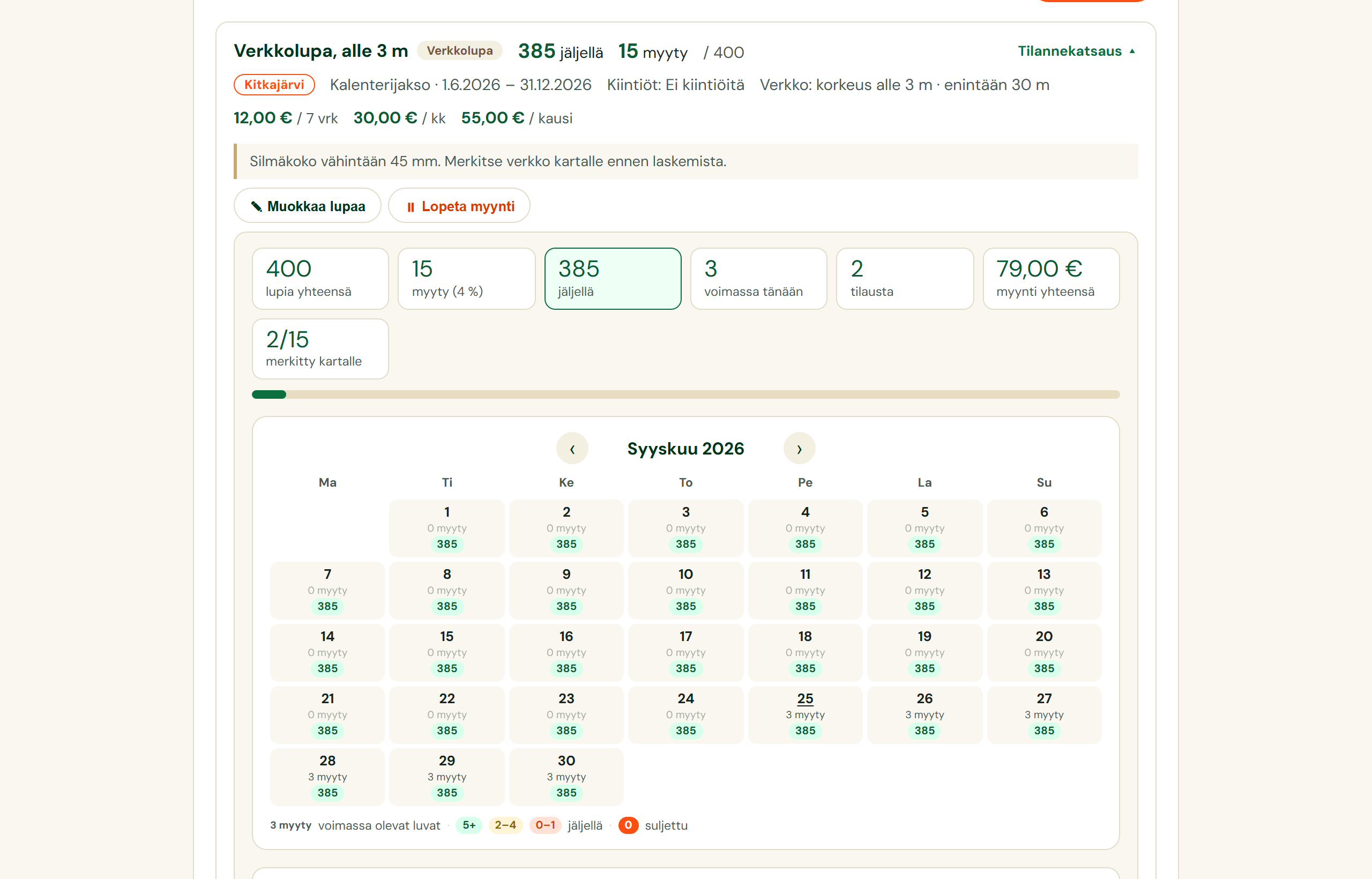Screen dimensions: 1372x879
Task: Click the Ma weekday column header
Action: point(327,483)
